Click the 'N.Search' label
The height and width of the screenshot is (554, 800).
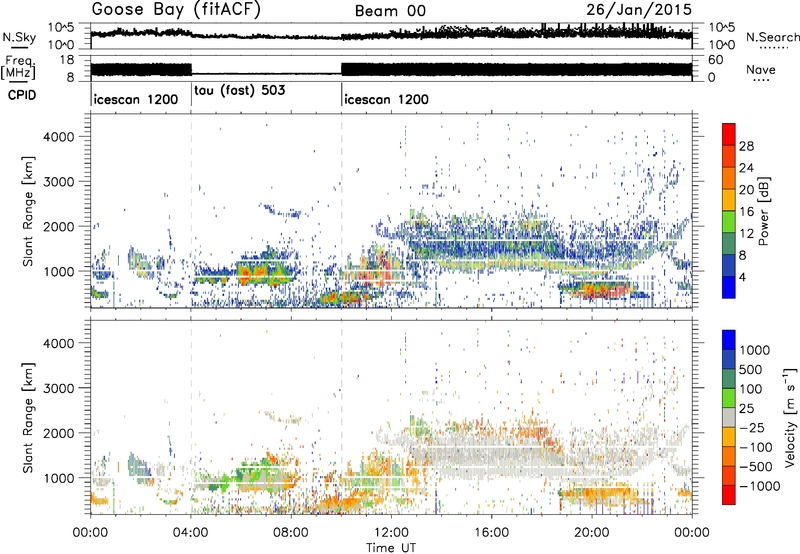coord(772,37)
